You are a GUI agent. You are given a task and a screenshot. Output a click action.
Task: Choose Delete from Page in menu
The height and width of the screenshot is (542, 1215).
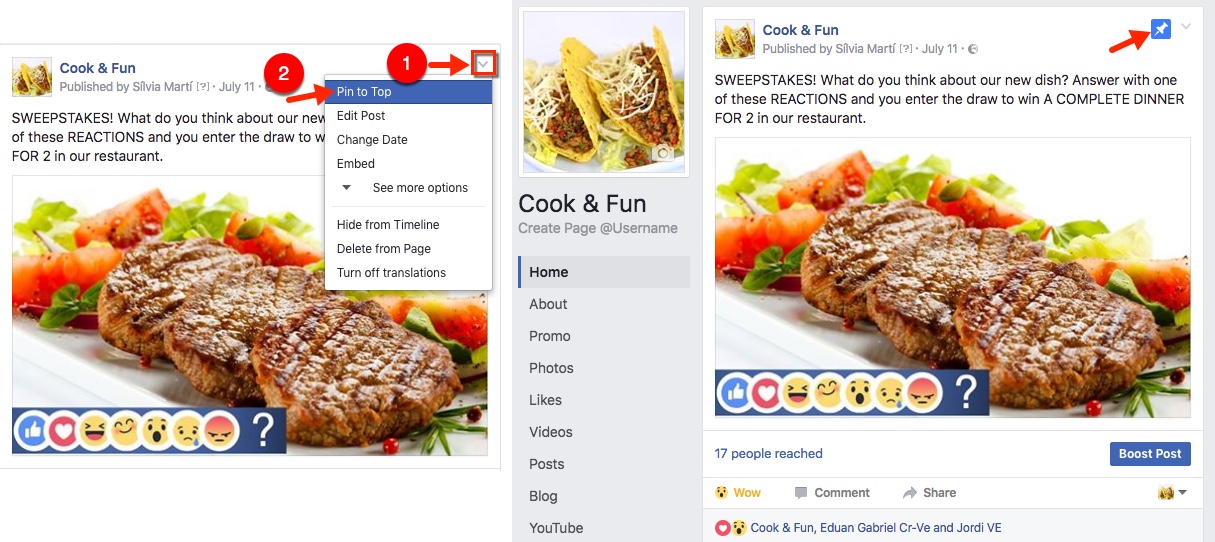click(x=384, y=249)
